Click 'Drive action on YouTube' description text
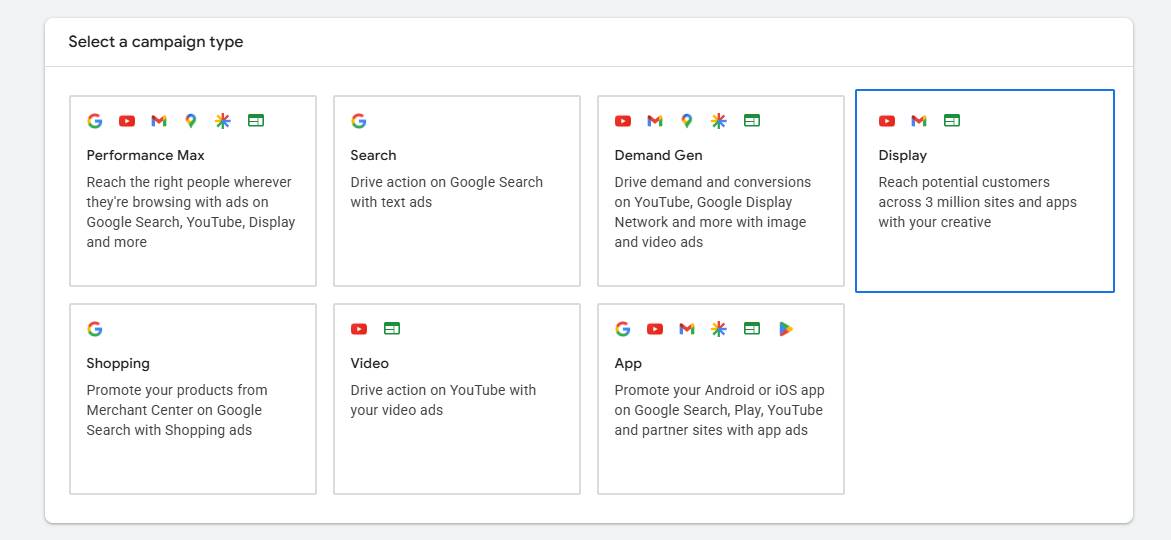The image size is (1171, 540). (443, 400)
